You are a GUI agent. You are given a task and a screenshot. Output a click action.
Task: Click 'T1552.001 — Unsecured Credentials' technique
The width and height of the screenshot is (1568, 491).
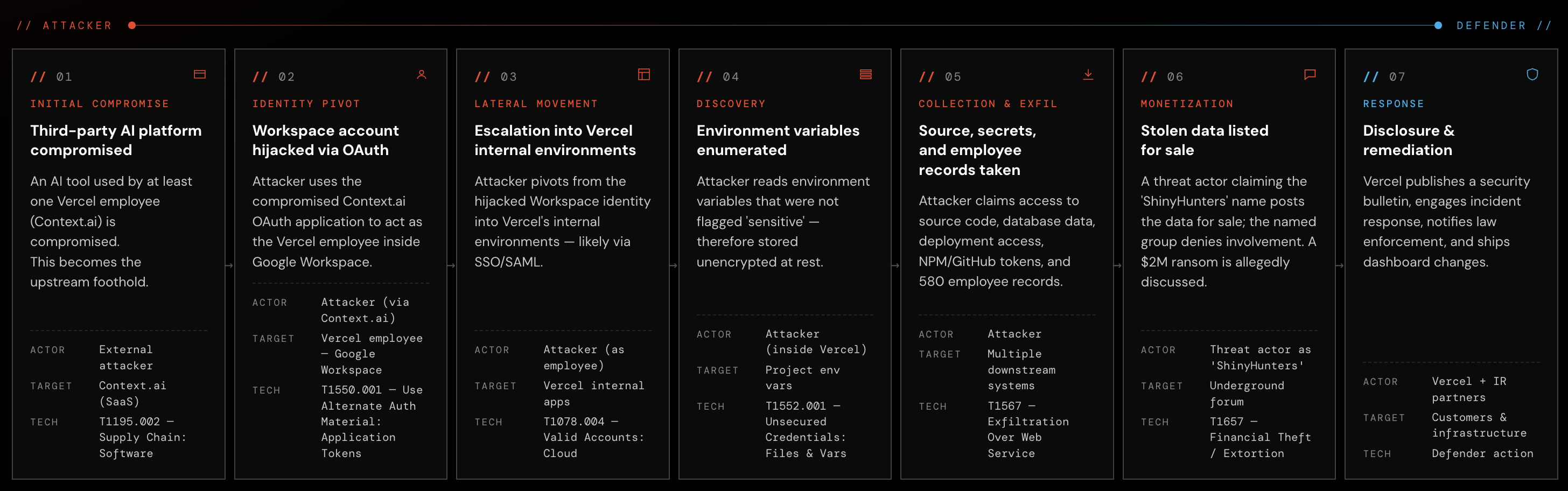(806, 430)
